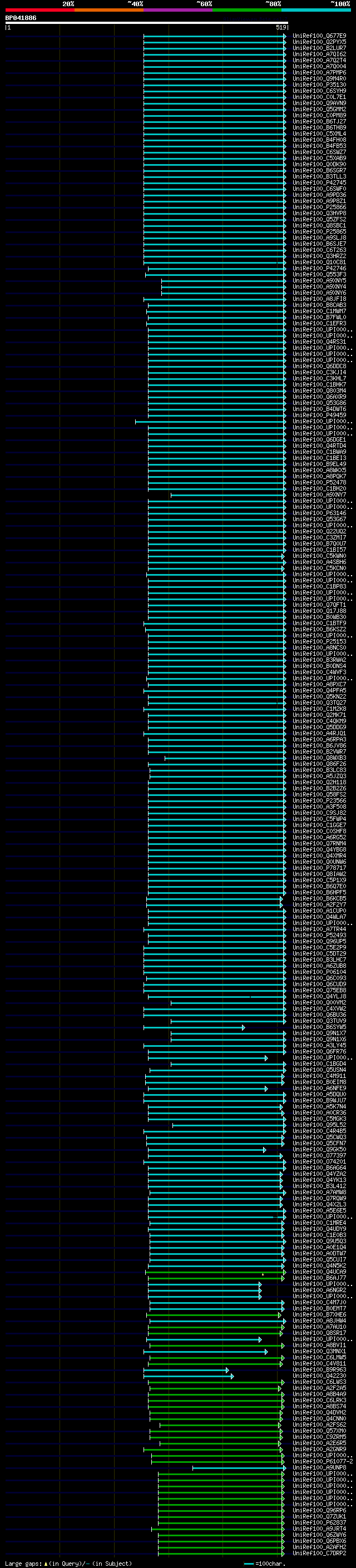The width and height of the screenshot is (356, 1568).
Task: Open hit UniRef100_C6SYH9
Action: tap(319, 91)
